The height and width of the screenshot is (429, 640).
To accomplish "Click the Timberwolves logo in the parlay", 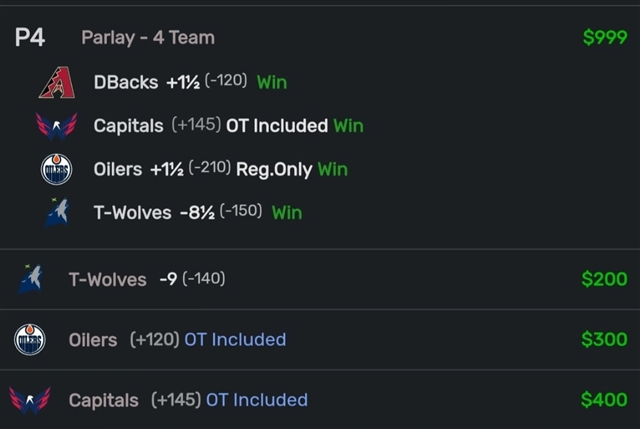I will tap(57, 212).
